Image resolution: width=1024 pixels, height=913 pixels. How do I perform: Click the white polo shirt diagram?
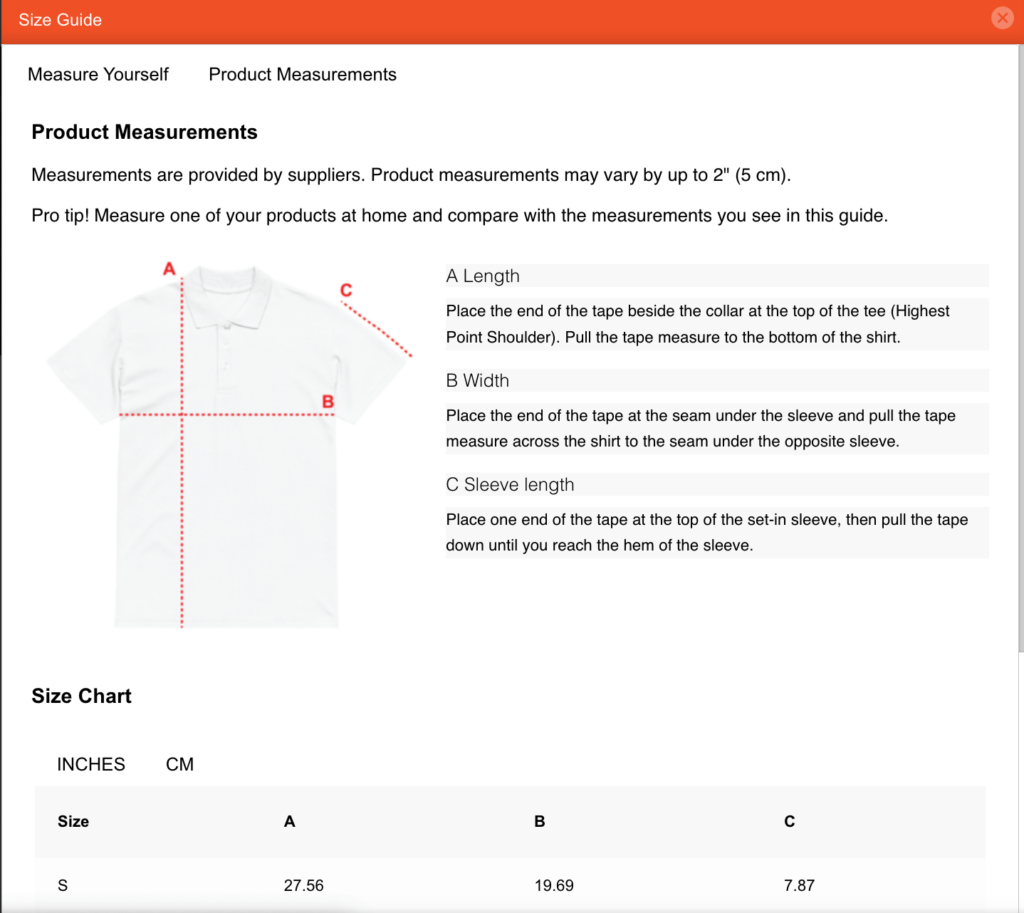(x=250, y=500)
